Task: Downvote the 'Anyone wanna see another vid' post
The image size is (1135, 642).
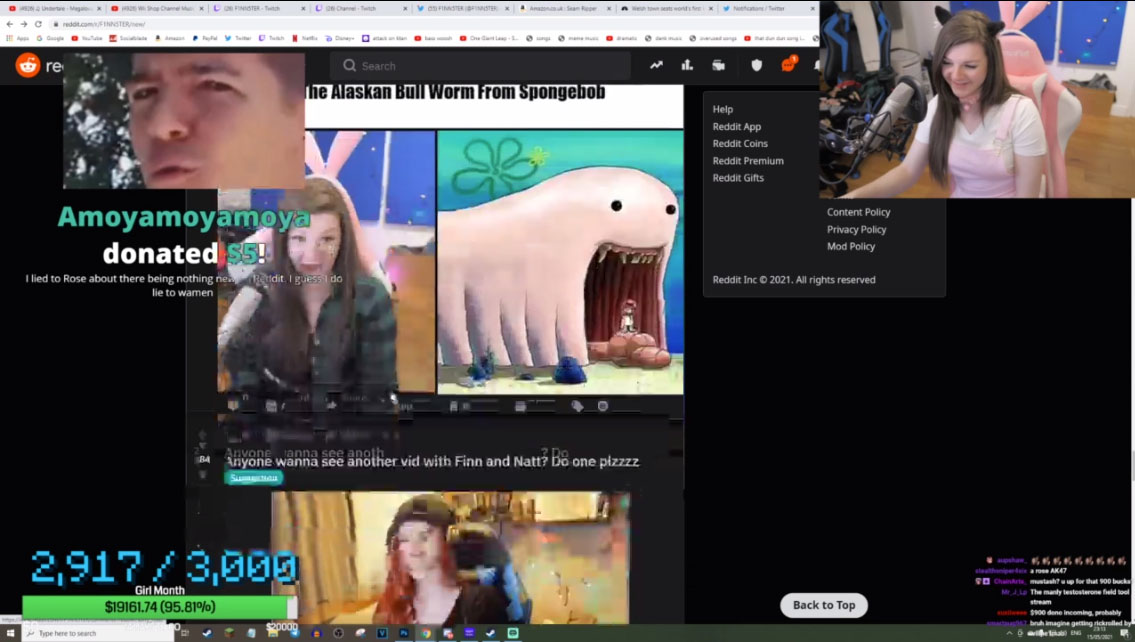Action: tap(203, 474)
